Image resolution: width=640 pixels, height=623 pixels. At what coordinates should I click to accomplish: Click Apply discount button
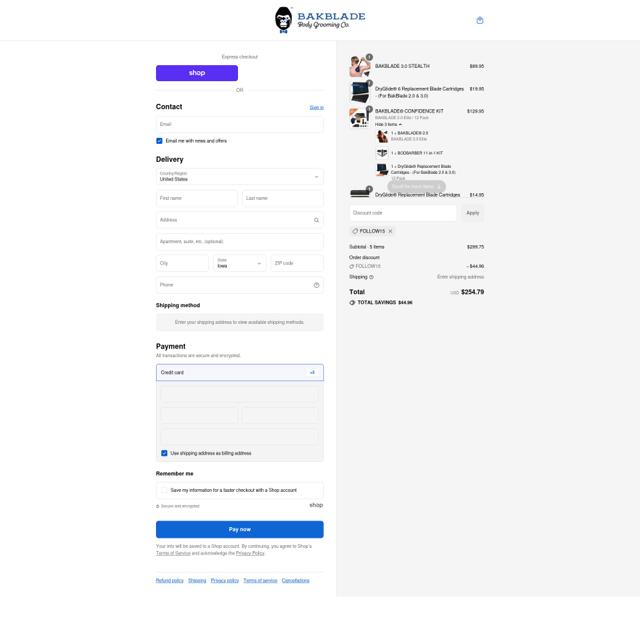(x=473, y=213)
